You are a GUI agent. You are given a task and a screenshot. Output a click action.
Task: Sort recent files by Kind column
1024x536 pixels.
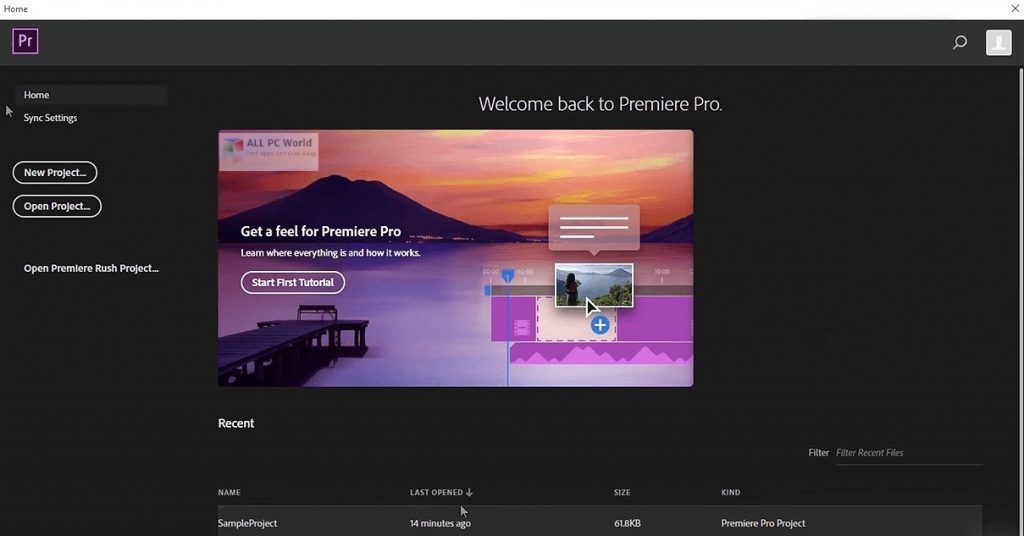pyautogui.click(x=731, y=492)
